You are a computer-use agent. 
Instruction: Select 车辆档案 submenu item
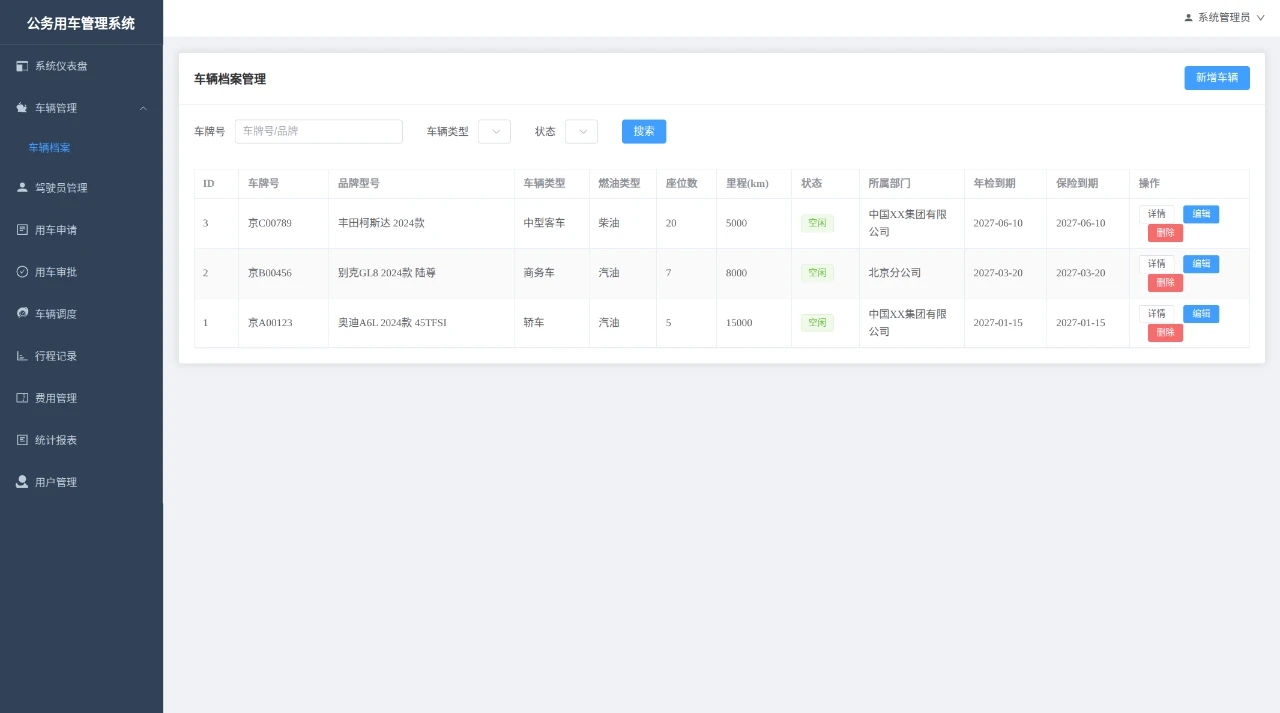(81, 147)
